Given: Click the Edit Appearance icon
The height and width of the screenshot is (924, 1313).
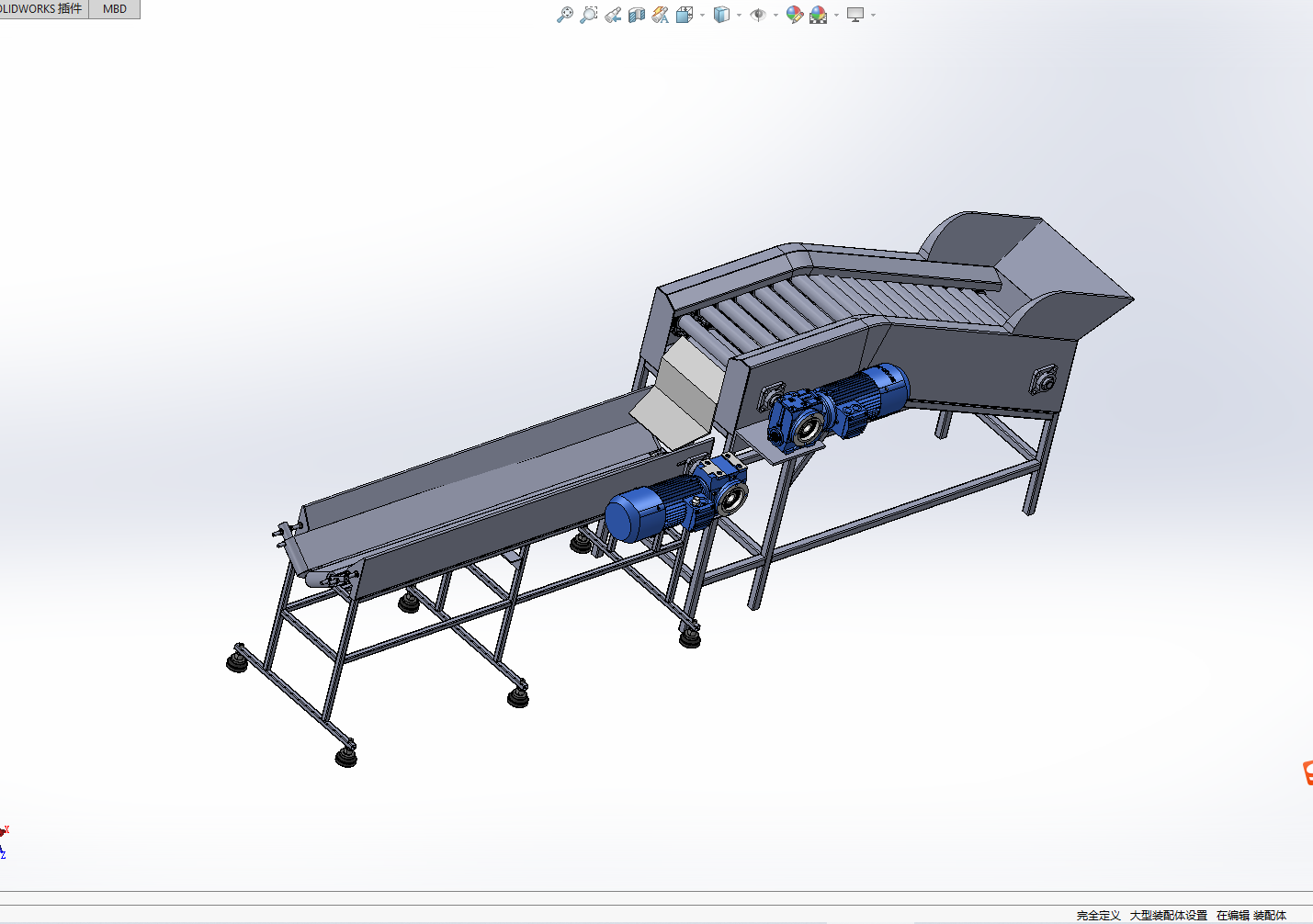Looking at the screenshot, I should point(794,15).
